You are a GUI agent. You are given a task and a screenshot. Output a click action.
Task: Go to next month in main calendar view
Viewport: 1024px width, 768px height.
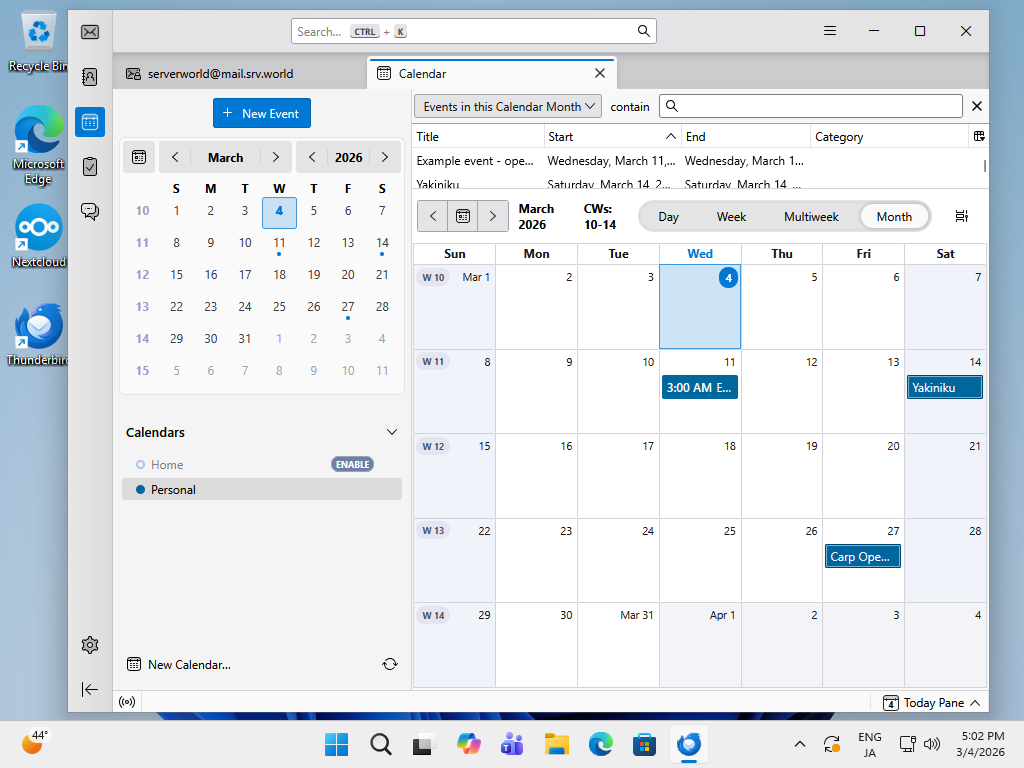[493, 216]
